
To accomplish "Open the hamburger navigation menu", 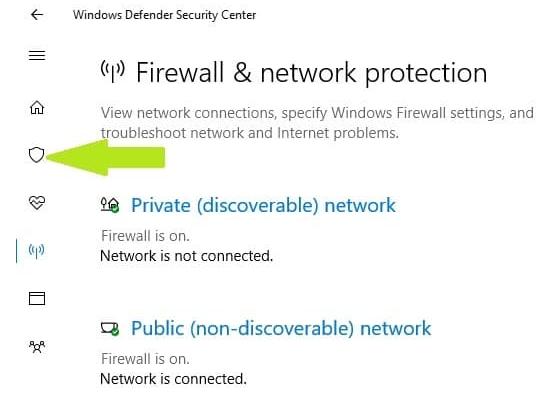I will (x=37, y=55).
